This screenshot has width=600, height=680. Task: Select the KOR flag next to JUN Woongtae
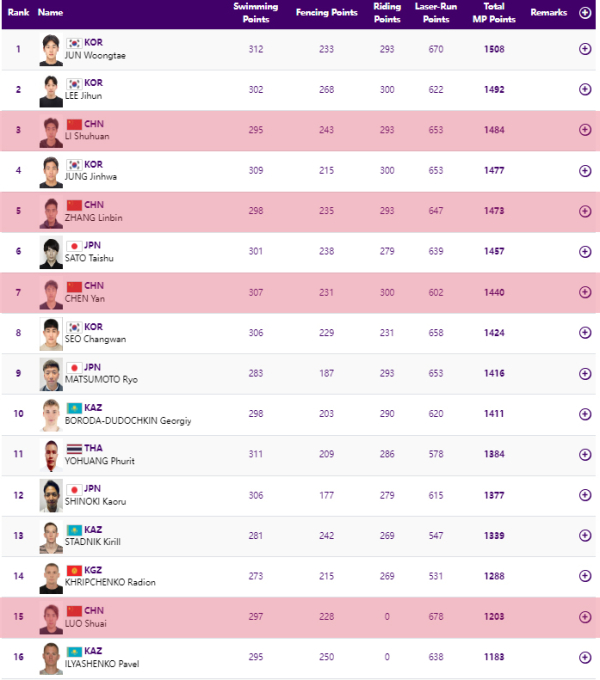74,43
